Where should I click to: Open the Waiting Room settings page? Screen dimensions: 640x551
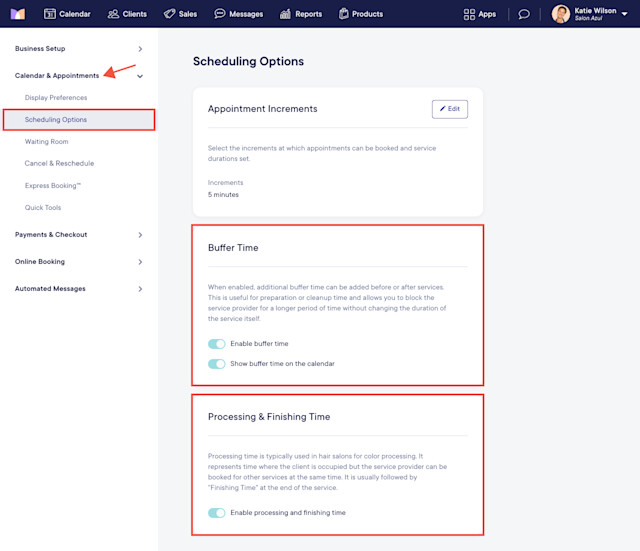coord(47,142)
